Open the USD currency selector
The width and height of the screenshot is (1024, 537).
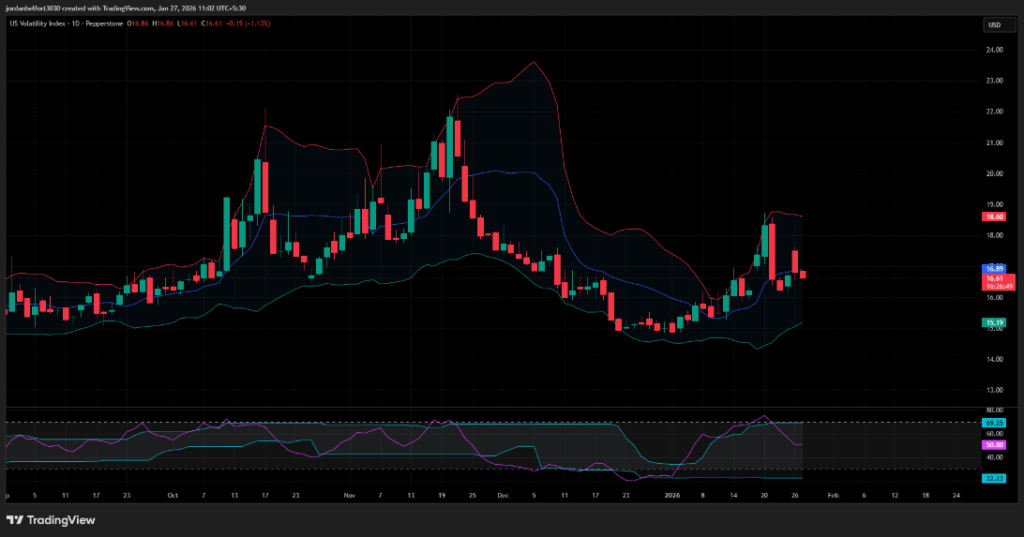click(994, 25)
